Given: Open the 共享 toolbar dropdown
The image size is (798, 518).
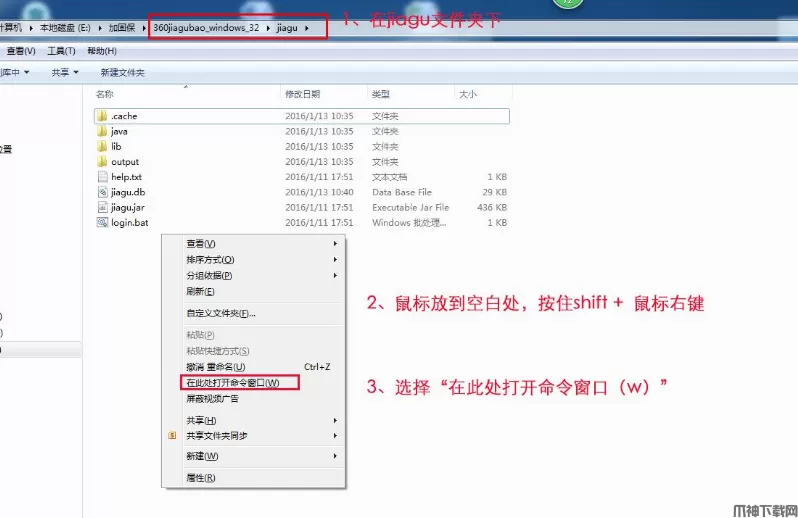Looking at the screenshot, I should 65,72.
